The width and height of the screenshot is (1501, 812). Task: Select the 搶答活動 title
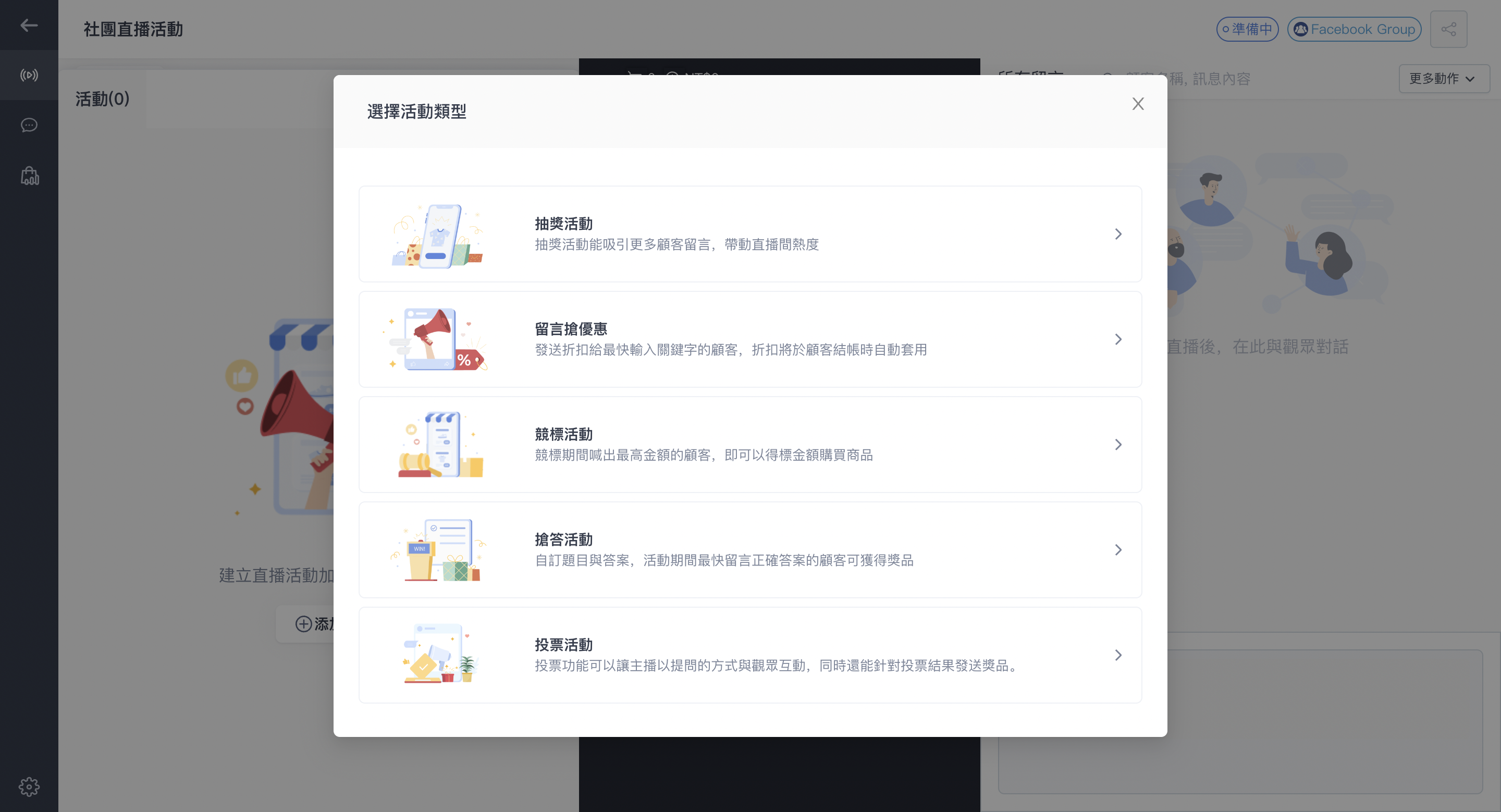point(564,540)
